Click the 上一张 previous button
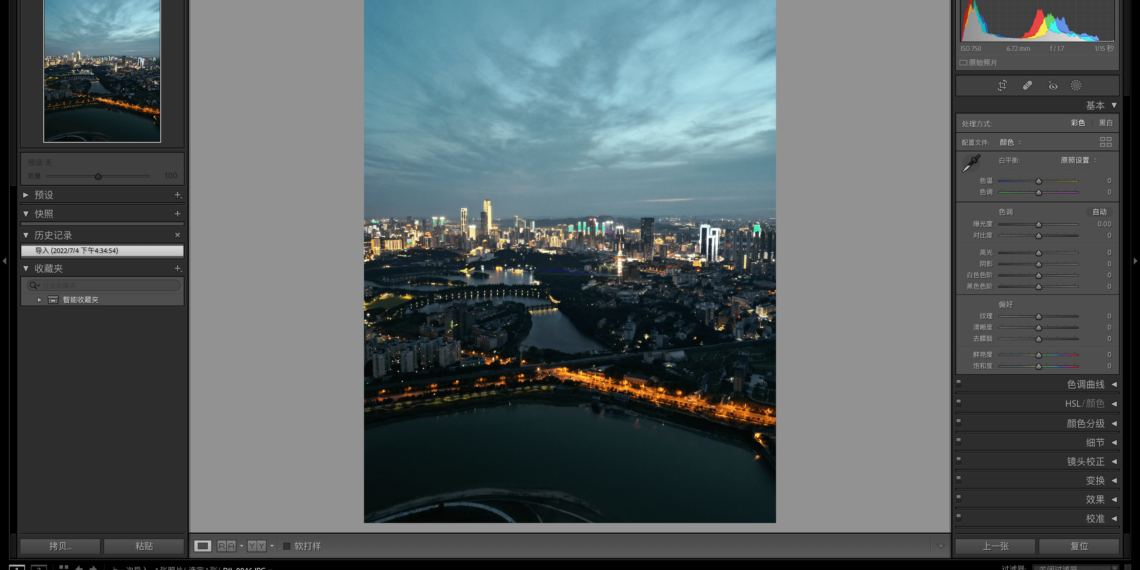 point(995,546)
